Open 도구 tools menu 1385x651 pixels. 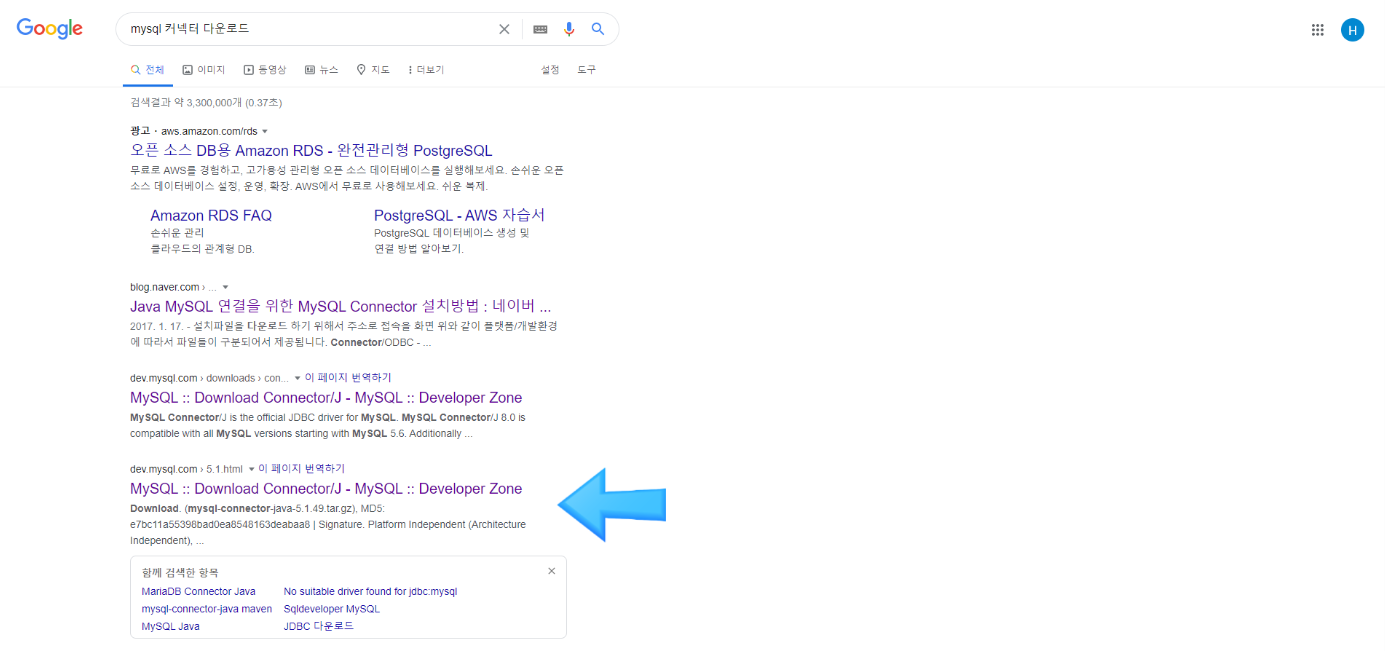click(x=586, y=70)
